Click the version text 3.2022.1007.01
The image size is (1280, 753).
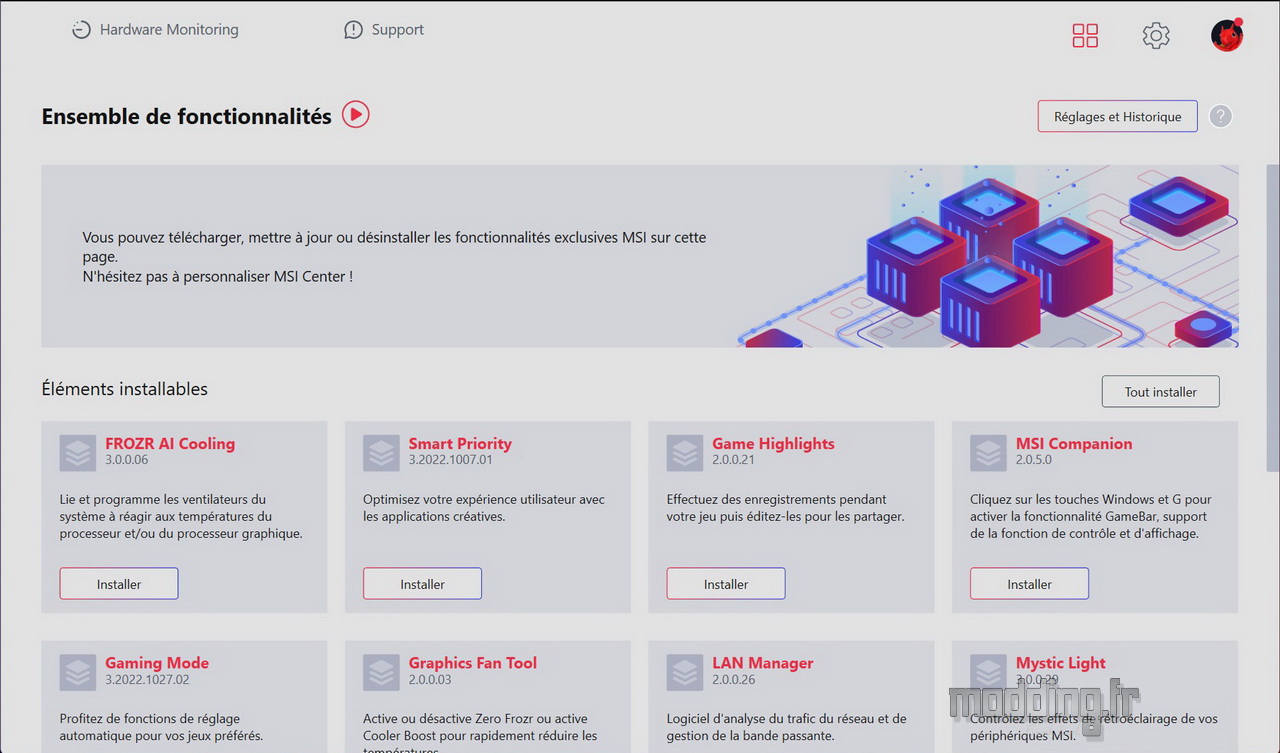pos(450,460)
